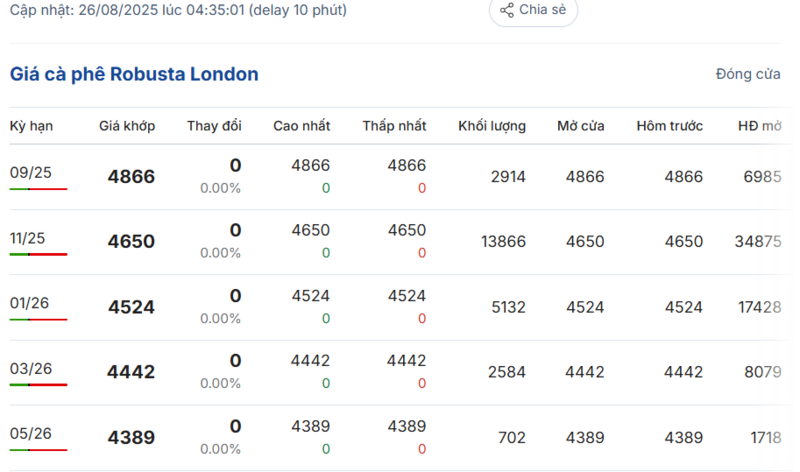
Task: Click the Khối lượng column header
Action: [x=492, y=126]
